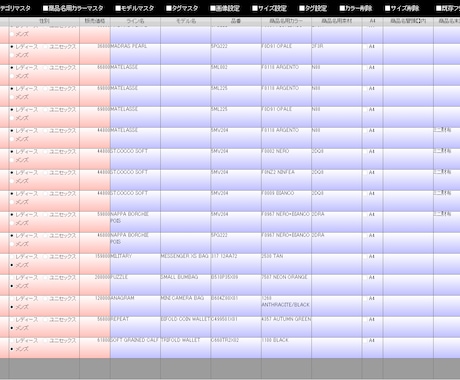The height and width of the screenshot is (380, 460).
Task: Click the 1100 BLACK color cell
Action: [286, 348]
